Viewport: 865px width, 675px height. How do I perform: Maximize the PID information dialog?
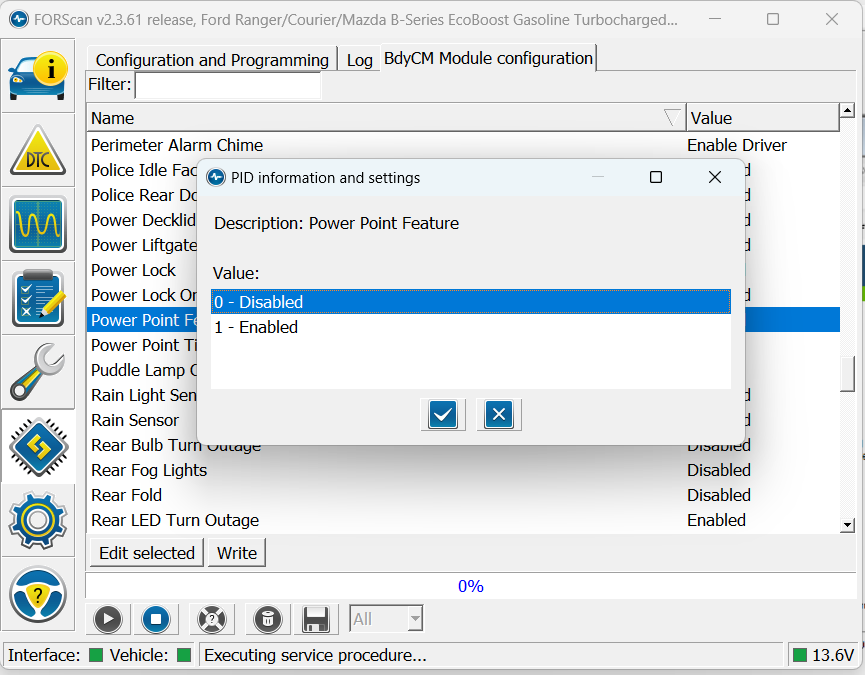pyautogui.click(x=656, y=177)
